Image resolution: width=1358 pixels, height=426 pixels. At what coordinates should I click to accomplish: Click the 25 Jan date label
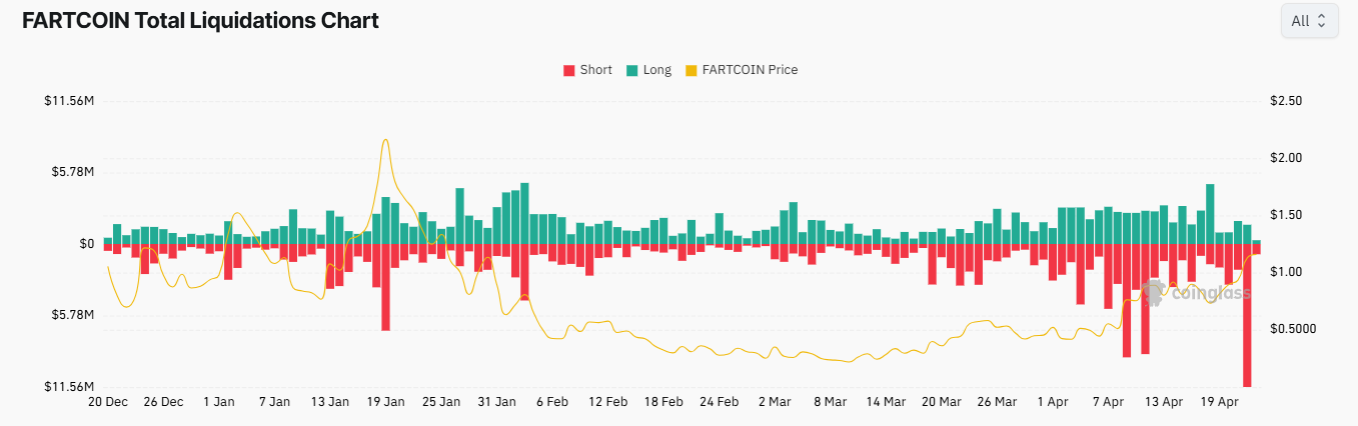click(x=441, y=402)
